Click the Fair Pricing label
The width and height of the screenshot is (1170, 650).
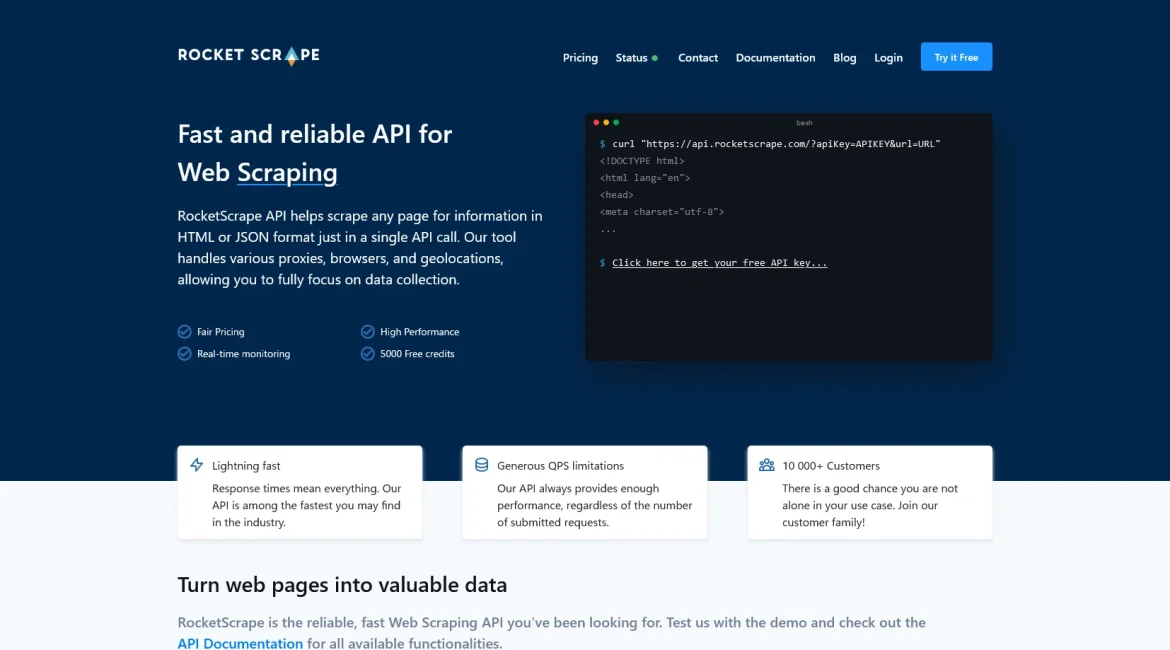point(221,332)
